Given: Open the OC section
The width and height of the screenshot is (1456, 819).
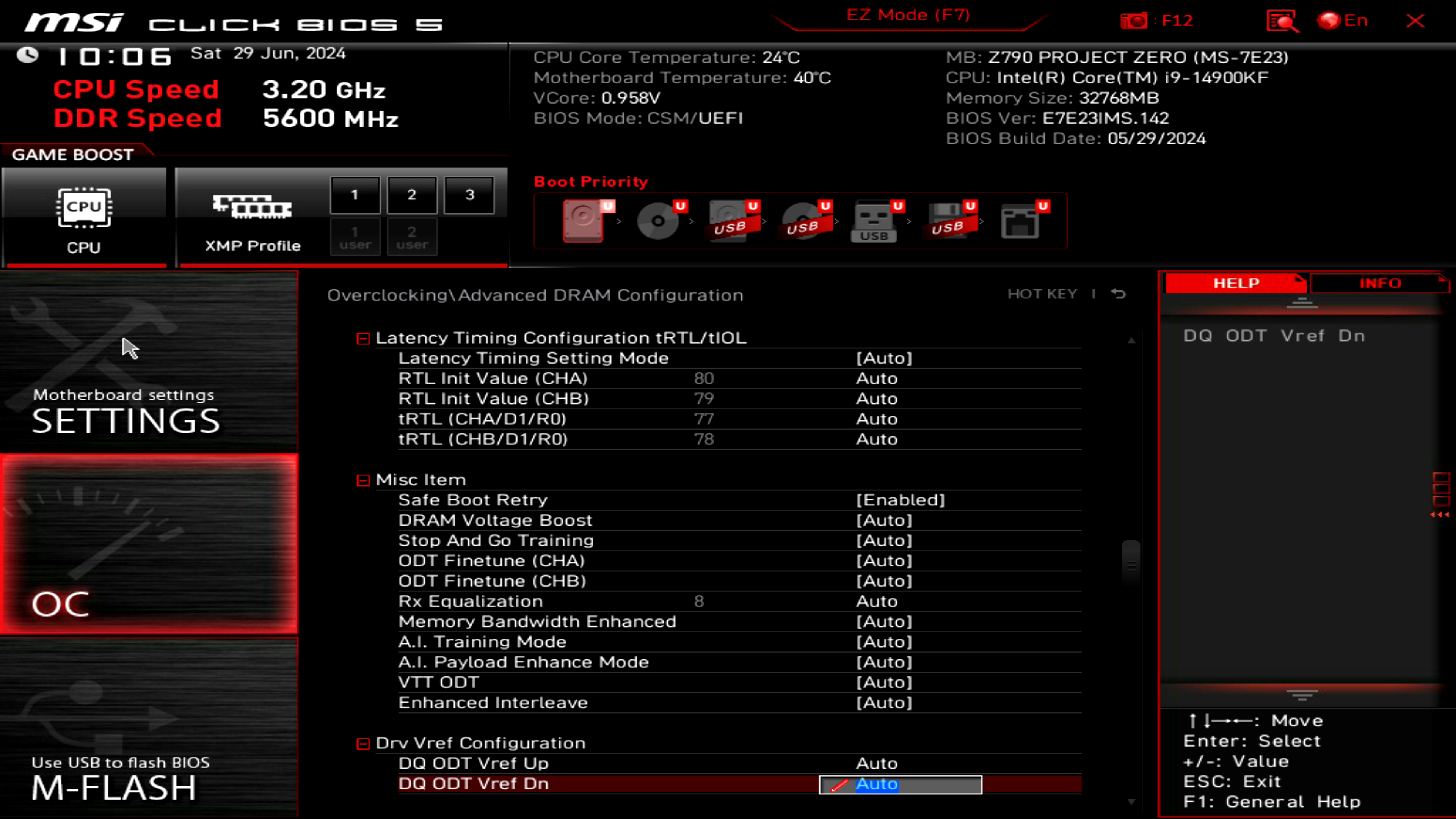Looking at the screenshot, I should [x=149, y=544].
